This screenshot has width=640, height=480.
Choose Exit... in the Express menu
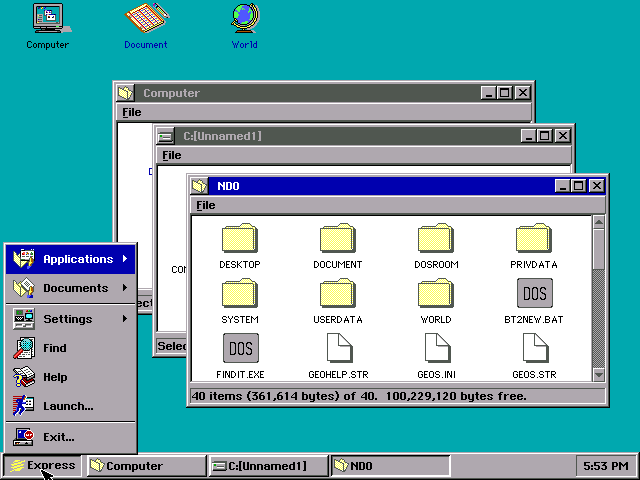point(71,437)
